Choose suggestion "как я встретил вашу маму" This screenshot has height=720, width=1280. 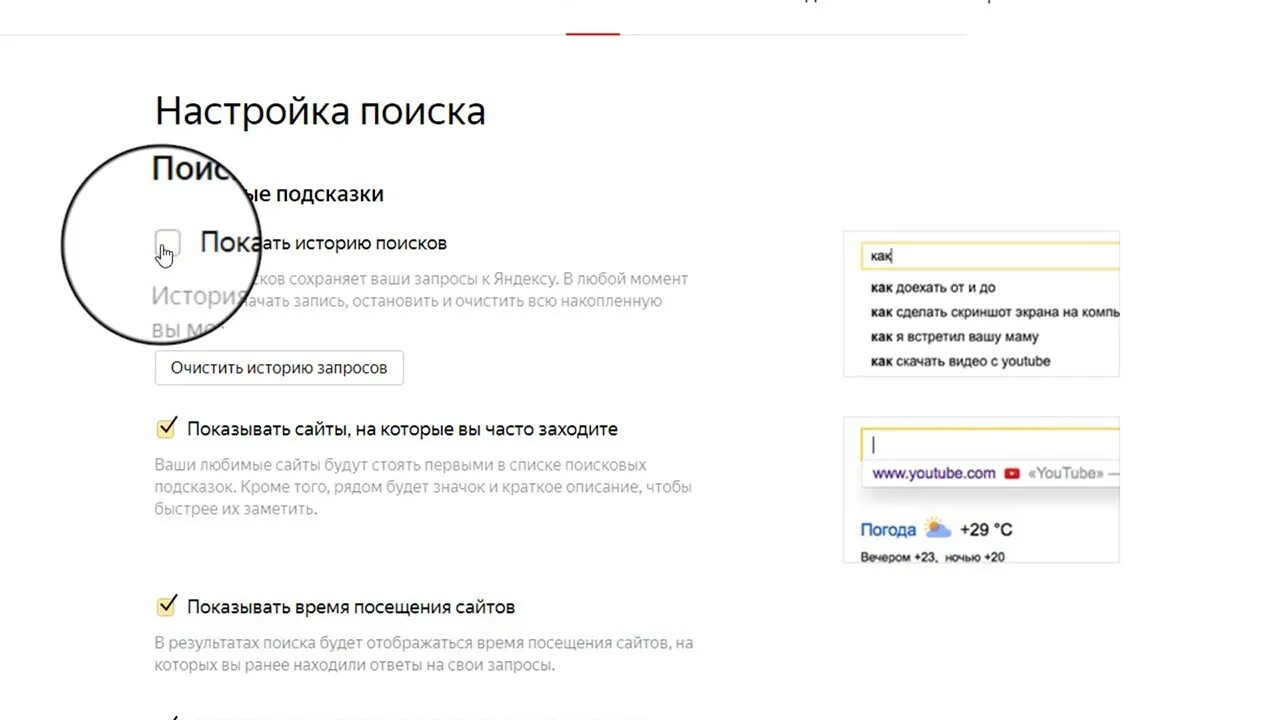point(955,337)
